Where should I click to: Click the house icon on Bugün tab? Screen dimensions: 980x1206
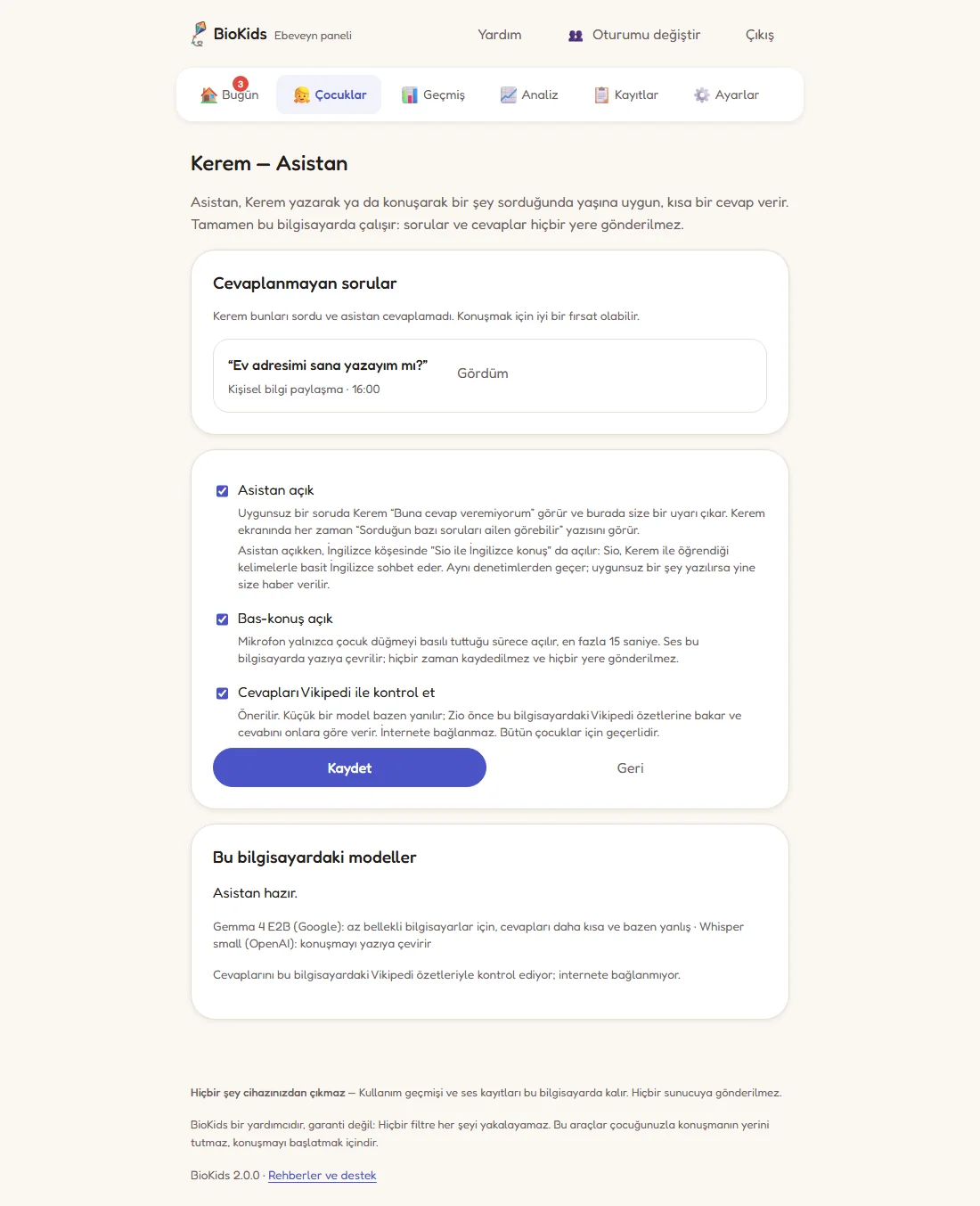pos(209,95)
